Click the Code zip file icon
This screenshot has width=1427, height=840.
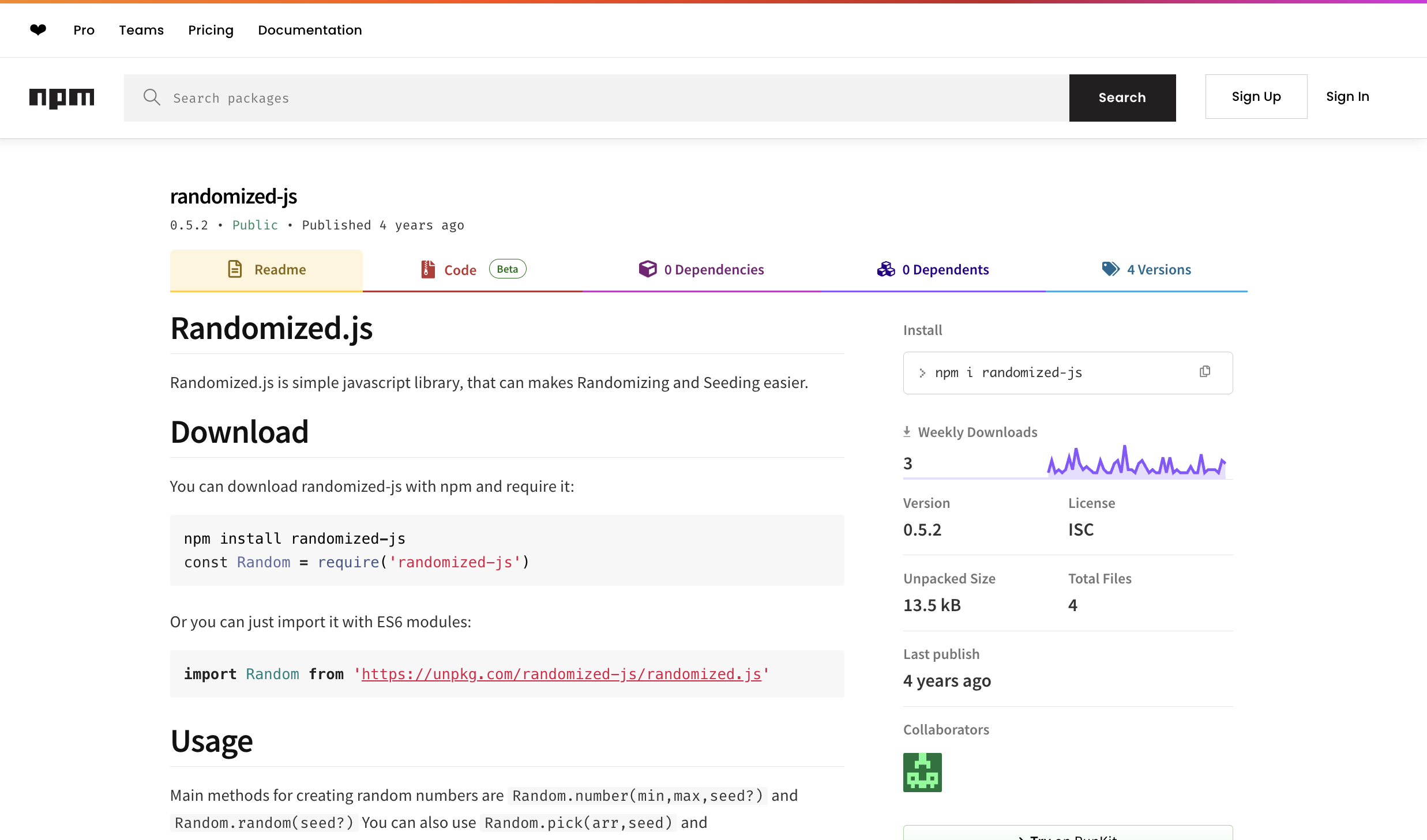coord(427,269)
